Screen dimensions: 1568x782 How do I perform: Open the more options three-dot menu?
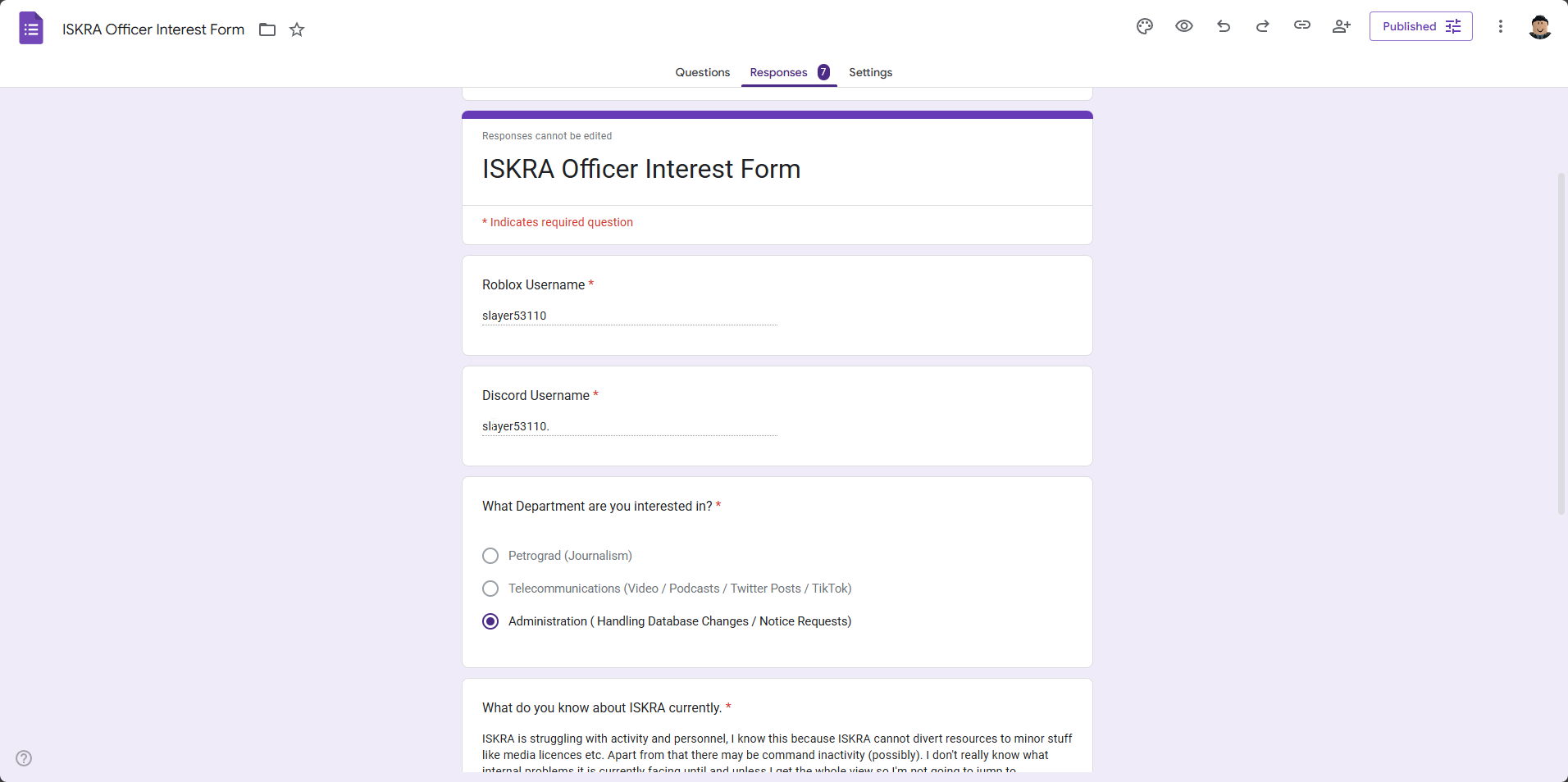[1501, 26]
